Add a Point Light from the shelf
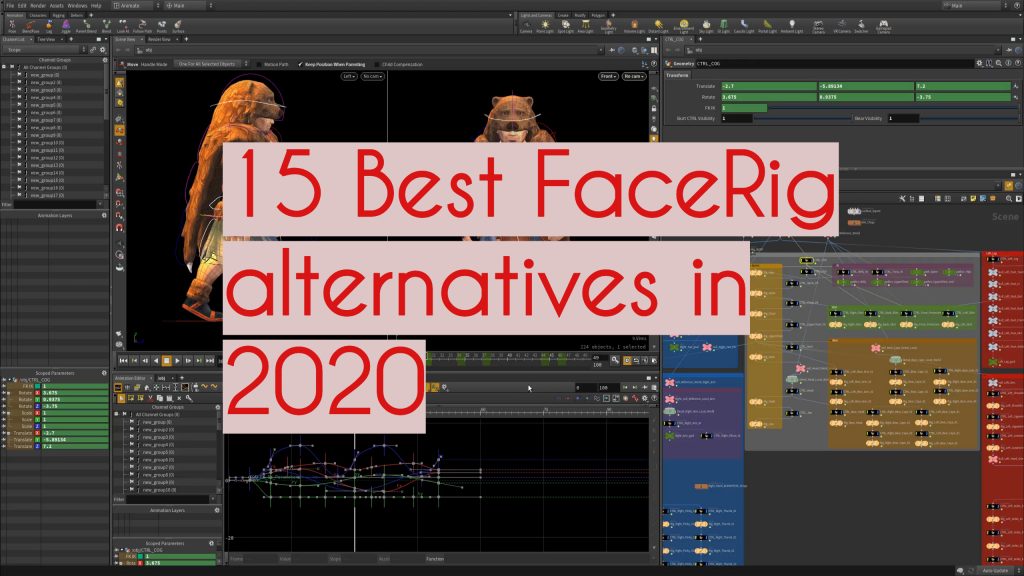The height and width of the screenshot is (576, 1024). [545, 27]
